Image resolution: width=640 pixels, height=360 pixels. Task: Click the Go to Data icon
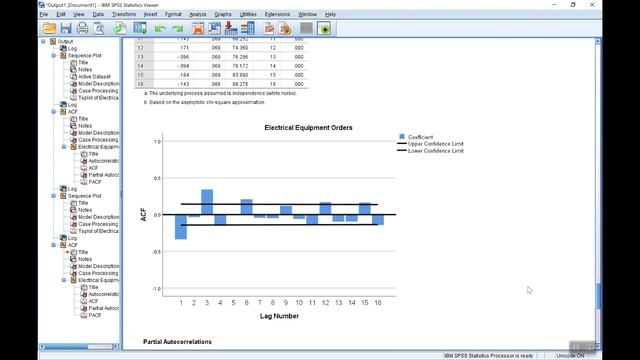198,28
